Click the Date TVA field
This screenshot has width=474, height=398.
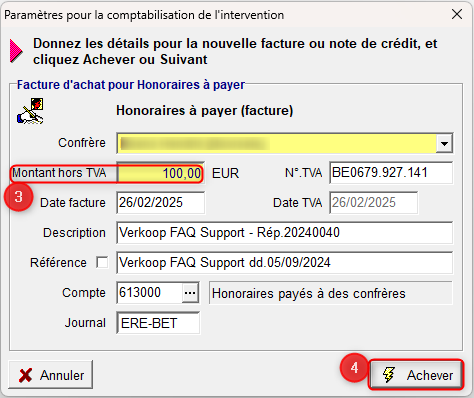click(373, 202)
